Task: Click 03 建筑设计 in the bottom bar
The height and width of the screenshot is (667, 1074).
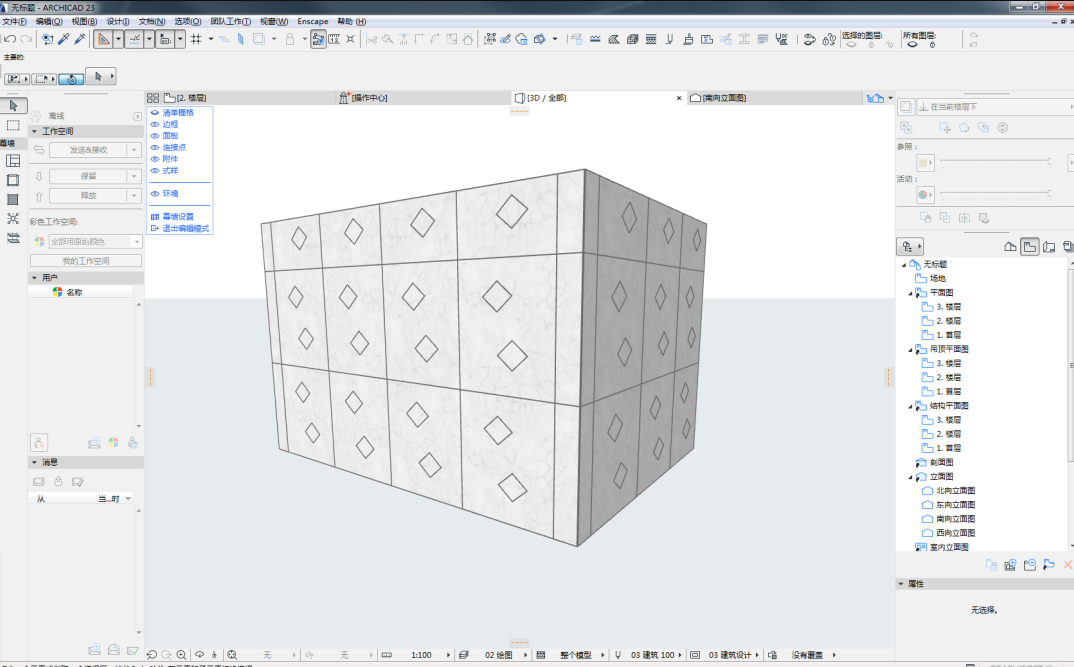Action: 730,655
